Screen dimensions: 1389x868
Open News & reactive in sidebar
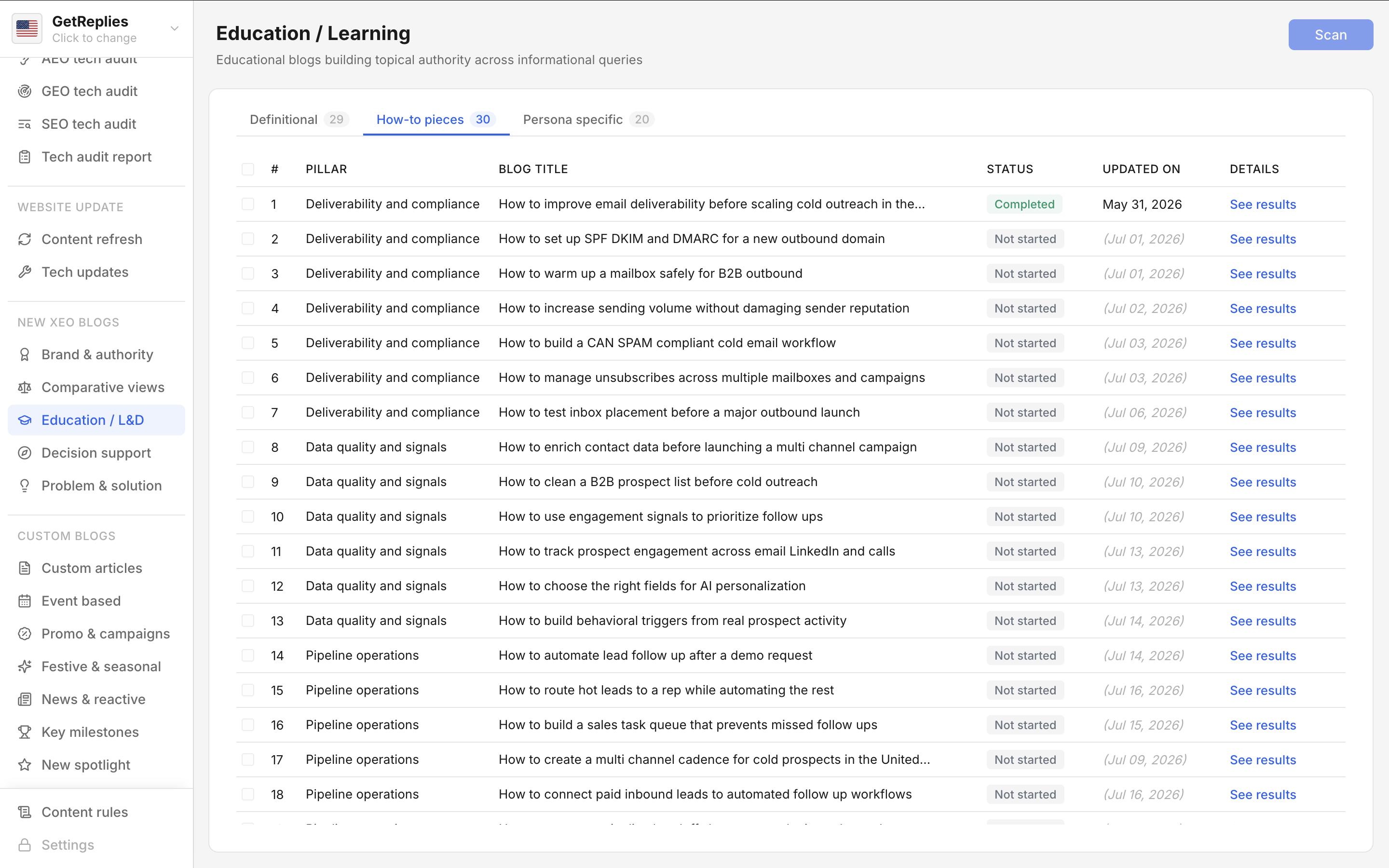pos(96,699)
